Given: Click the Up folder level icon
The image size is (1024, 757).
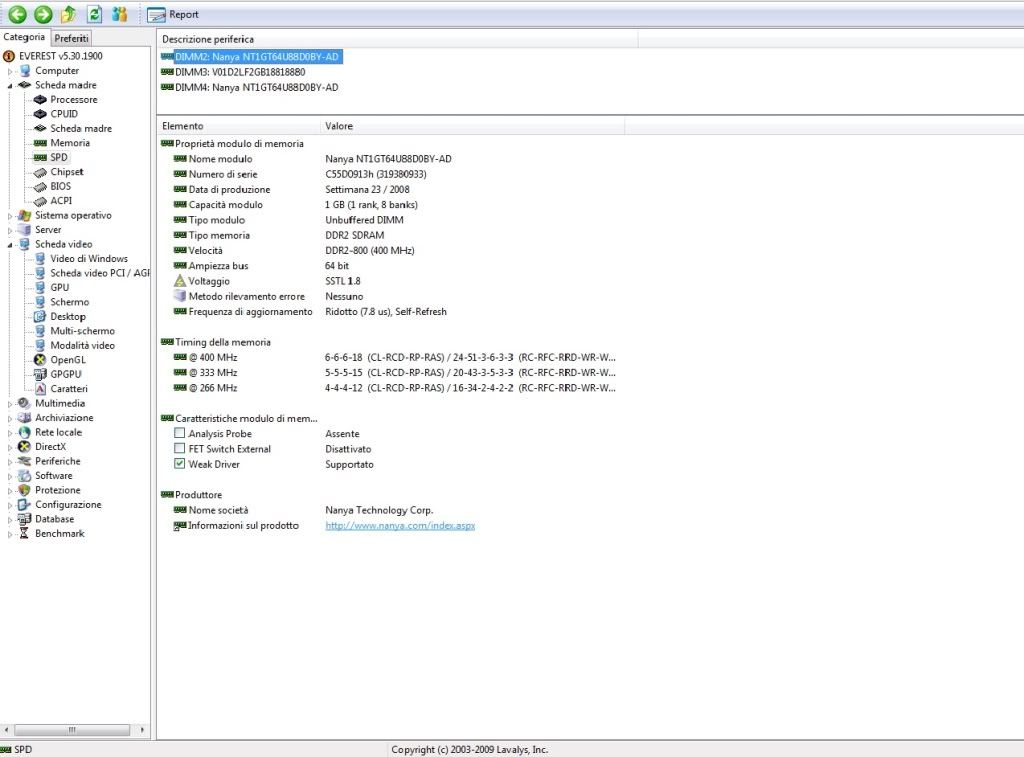Looking at the screenshot, I should (x=69, y=14).
